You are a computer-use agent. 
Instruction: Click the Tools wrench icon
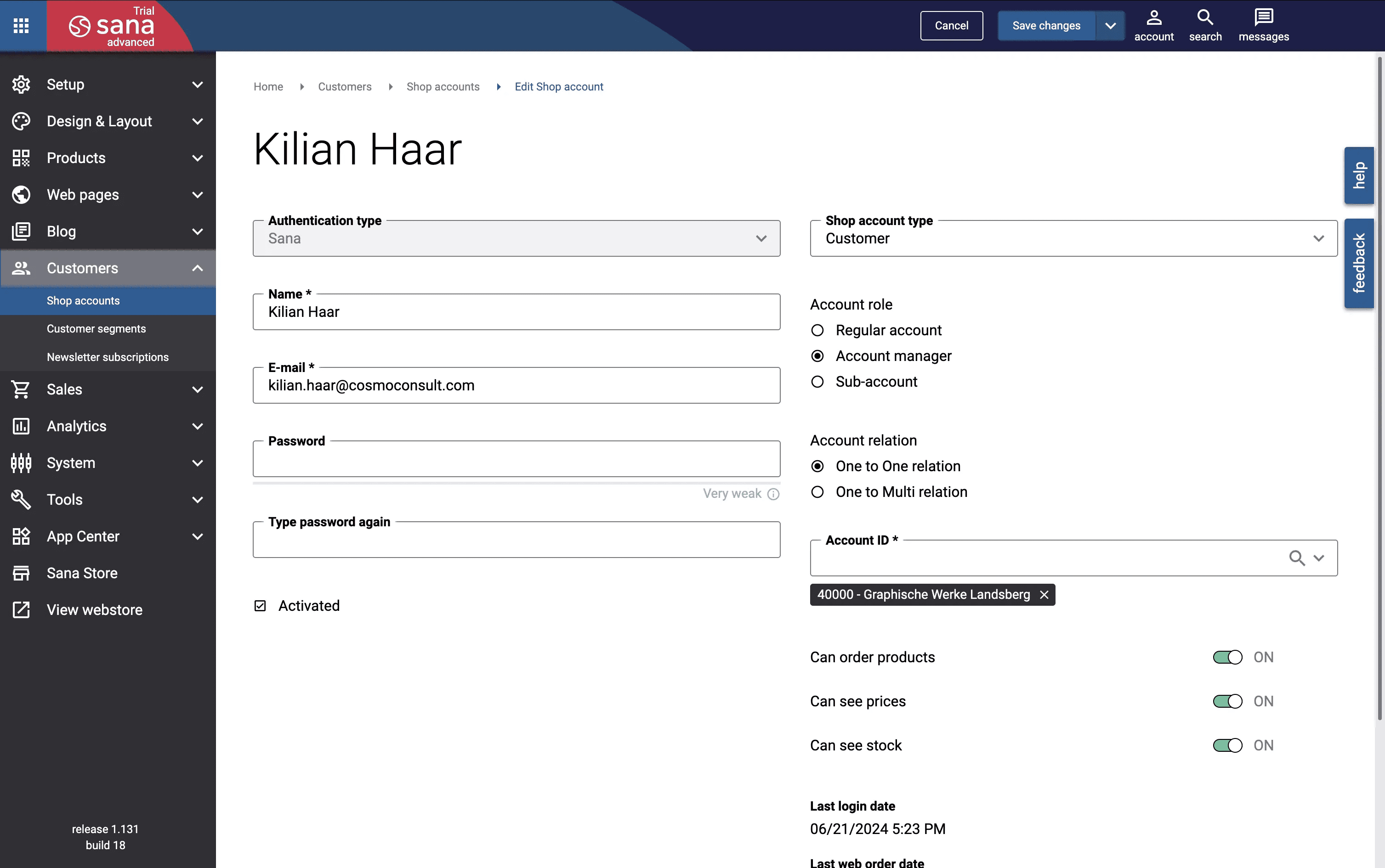coord(21,500)
